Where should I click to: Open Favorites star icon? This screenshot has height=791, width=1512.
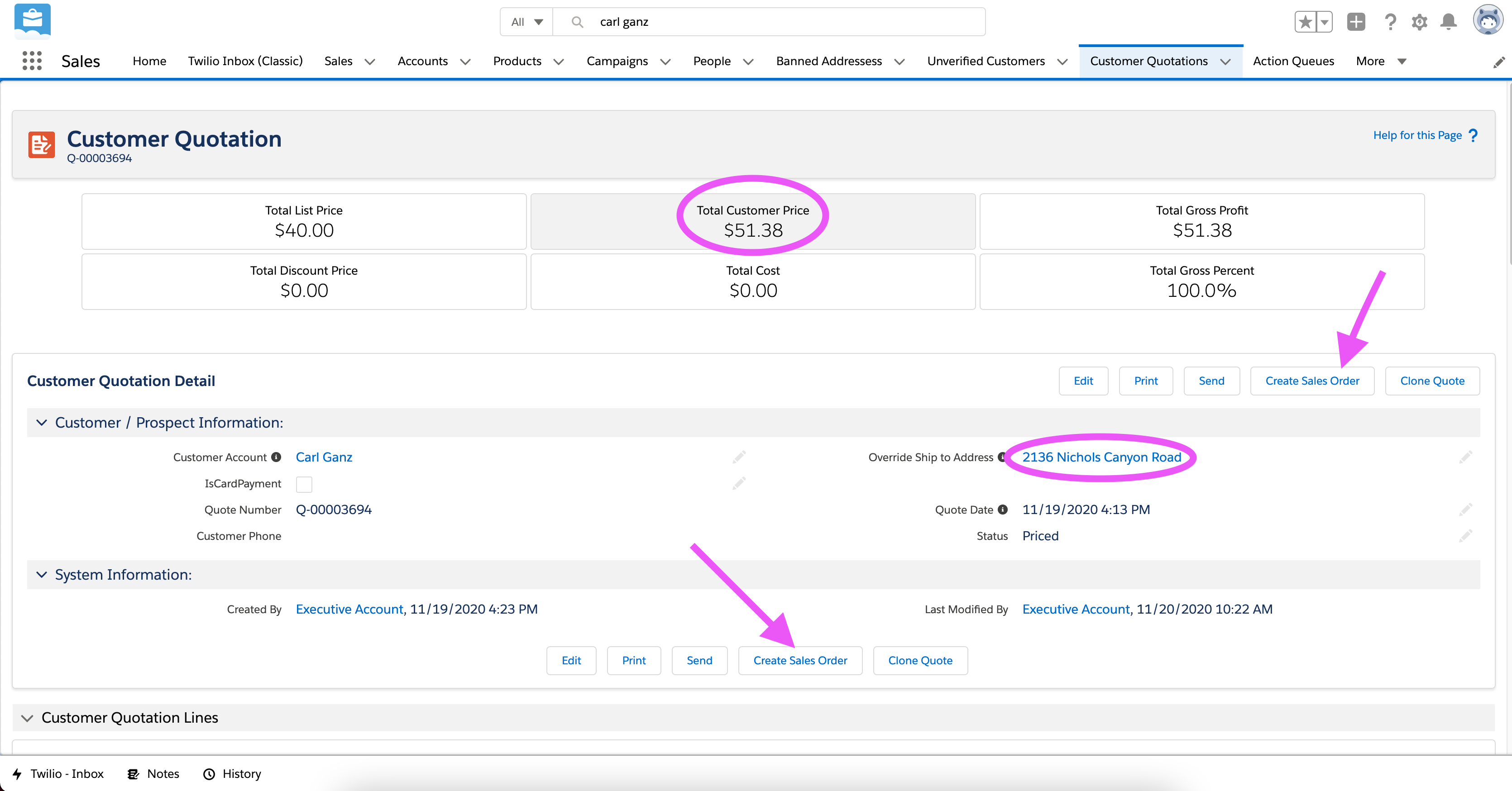(x=1306, y=22)
